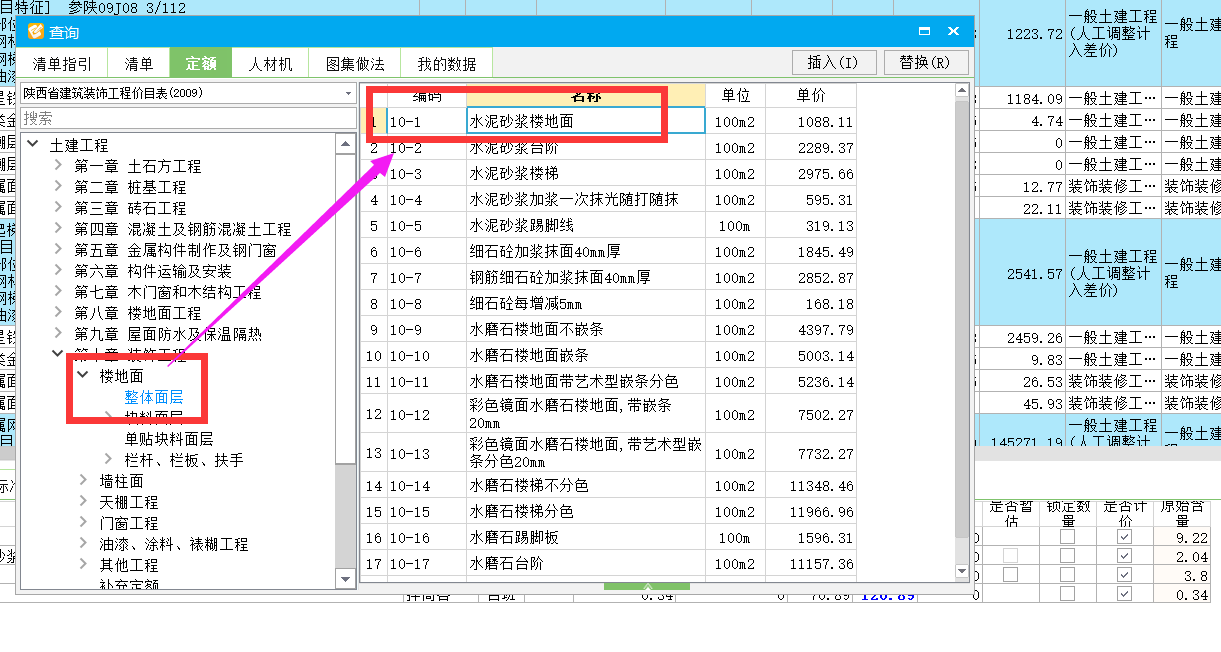Uncheck 是否计价 in the 3.8 row
The width and height of the screenshot is (1221, 652).
tap(1125, 575)
